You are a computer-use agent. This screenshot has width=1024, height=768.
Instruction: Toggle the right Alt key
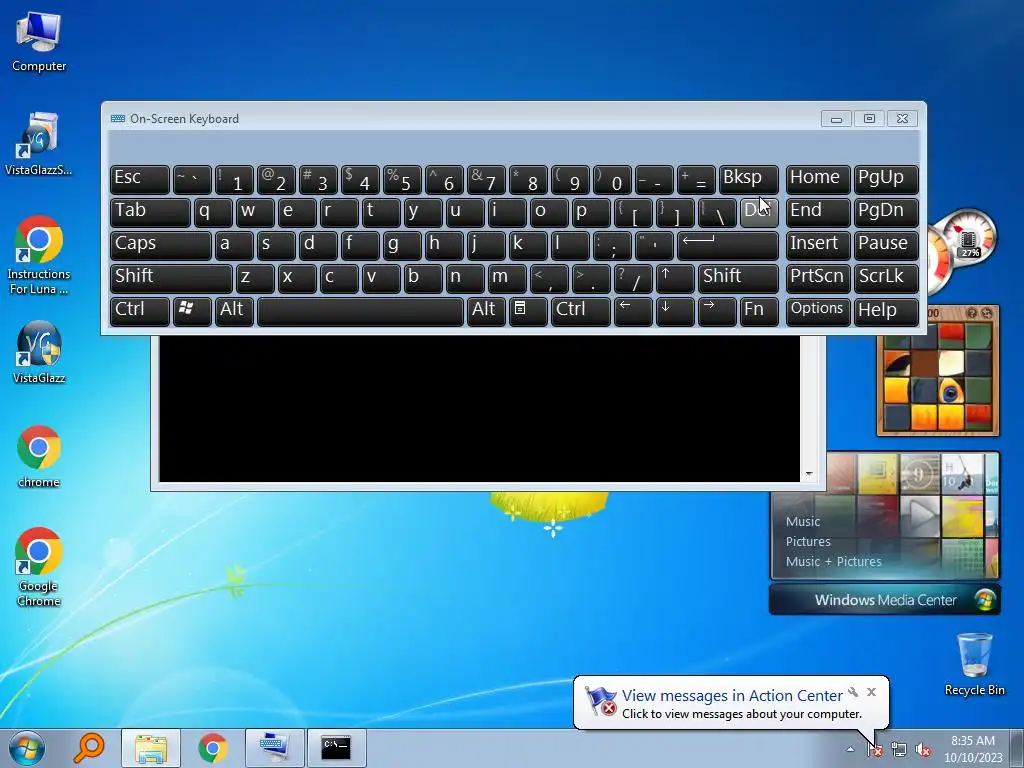[x=486, y=311]
